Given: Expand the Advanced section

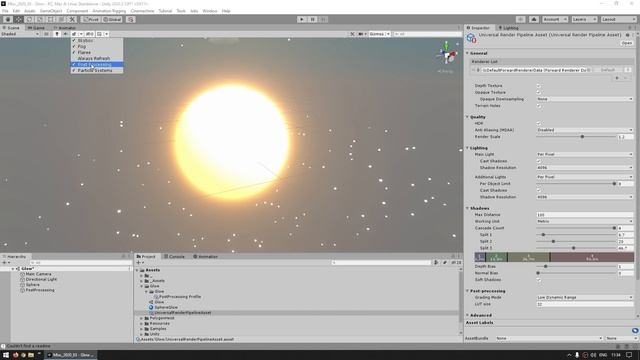Looking at the screenshot, I should click(468, 315).
